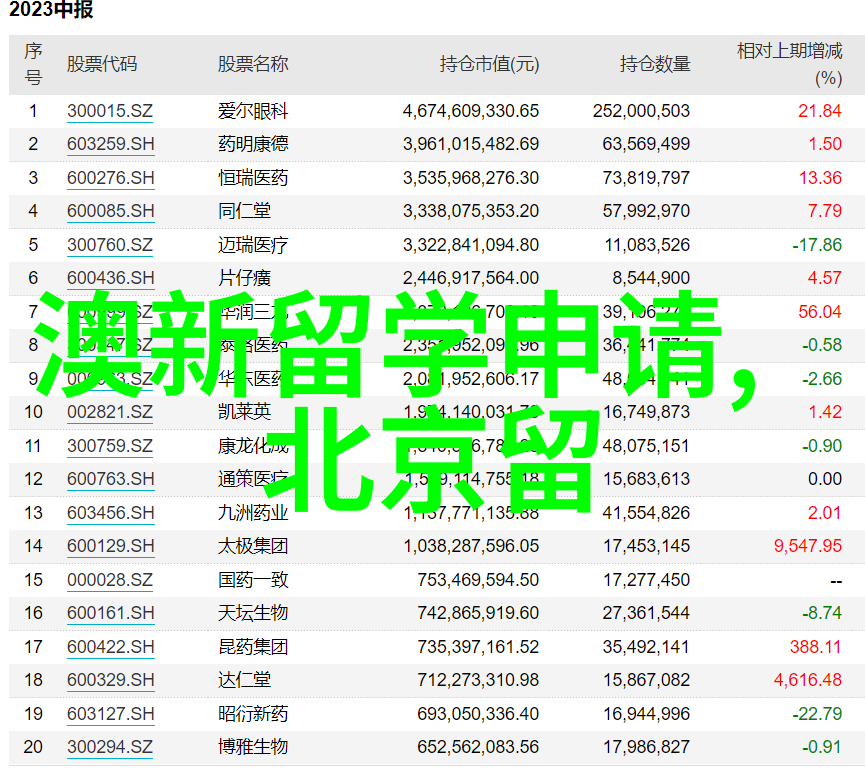Viewport: 865px width, 776px height.
Task: Click market value 652,562,083.56
Action: 478,747
